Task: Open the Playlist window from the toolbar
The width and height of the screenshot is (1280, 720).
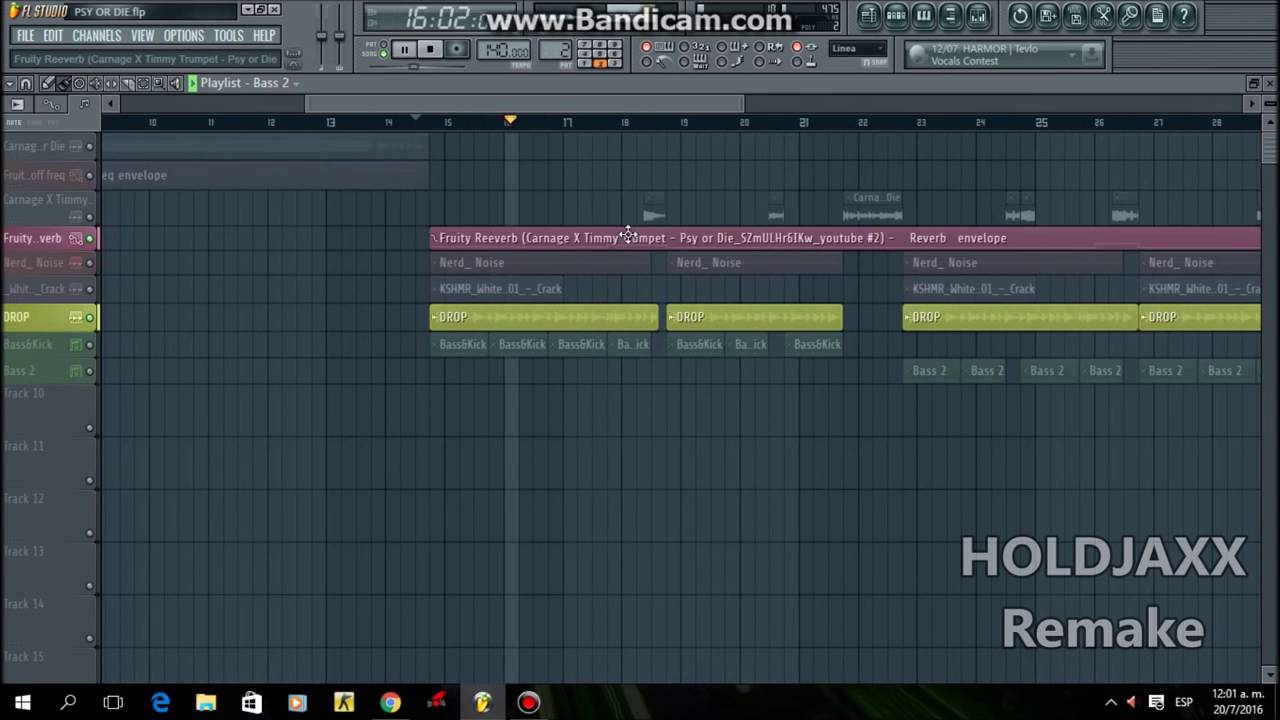Action: (869, 15)
